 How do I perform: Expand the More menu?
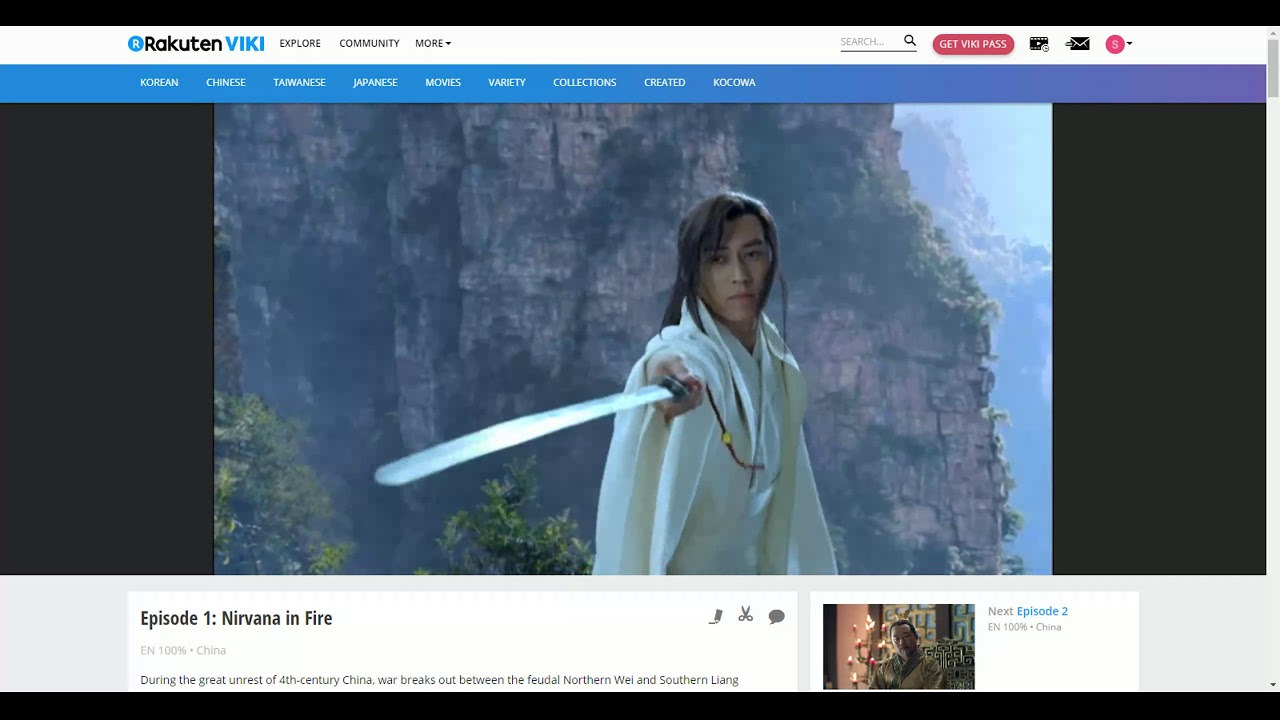(433, 43)
